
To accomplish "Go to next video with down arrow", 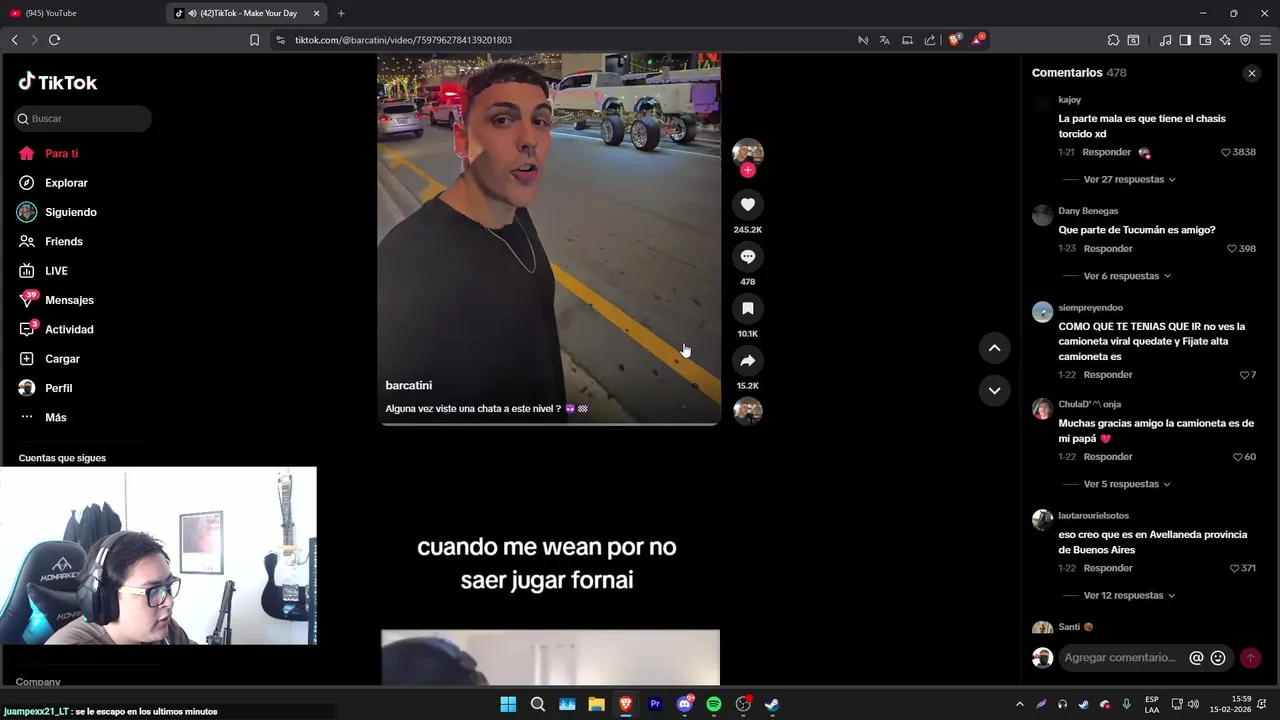I will (994, 391).
